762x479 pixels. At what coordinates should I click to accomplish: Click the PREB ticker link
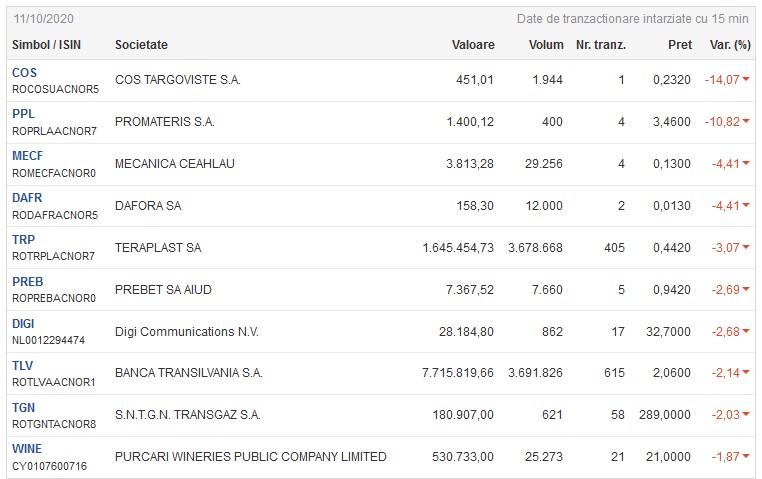[x=28, y=282]
